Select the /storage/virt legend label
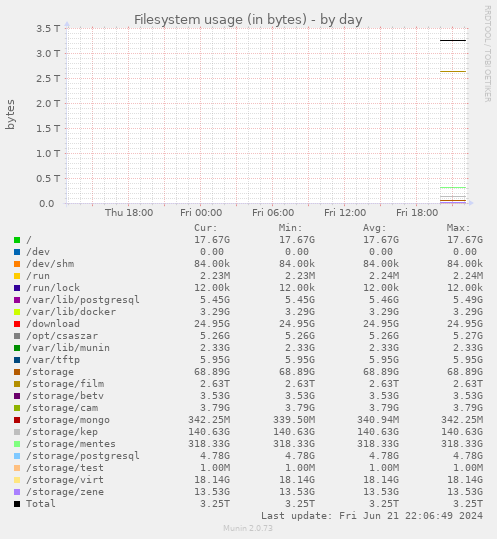 (65, 480)
